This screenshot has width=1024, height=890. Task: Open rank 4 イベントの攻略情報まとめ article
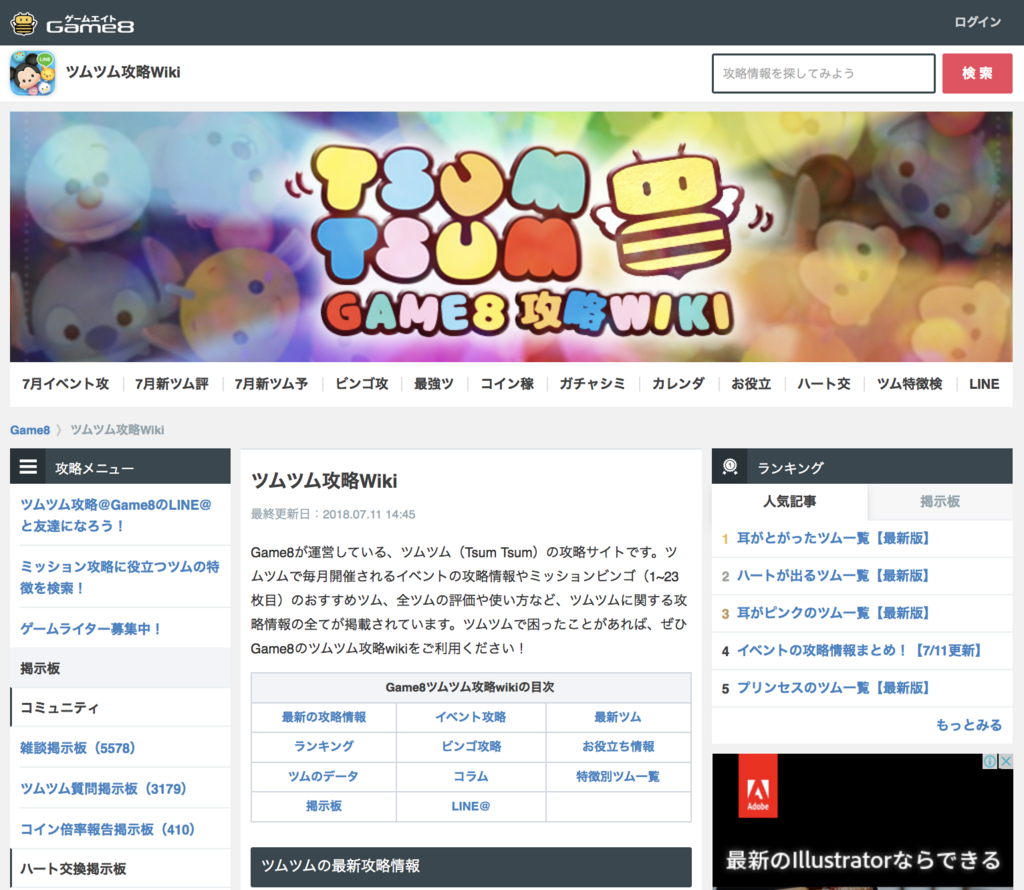(859, 650)
